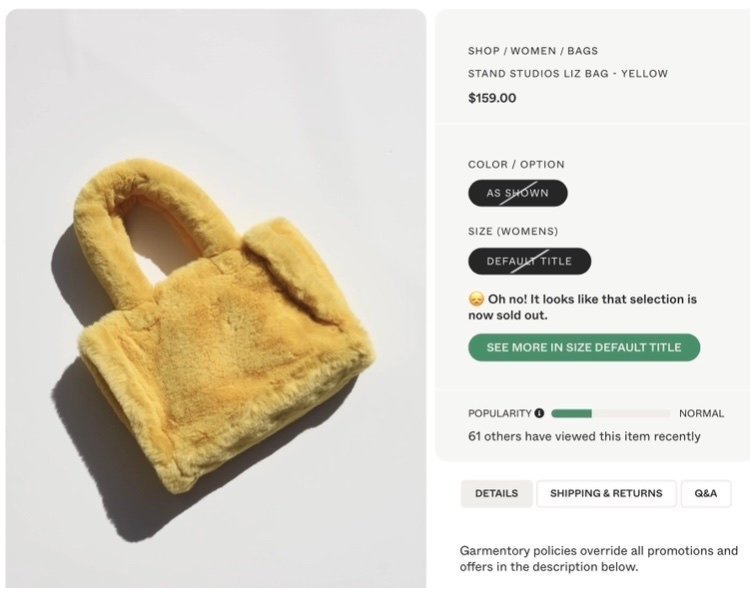Click the popularity info icon
The image size is (750, 594).
(x=539, y=413)
